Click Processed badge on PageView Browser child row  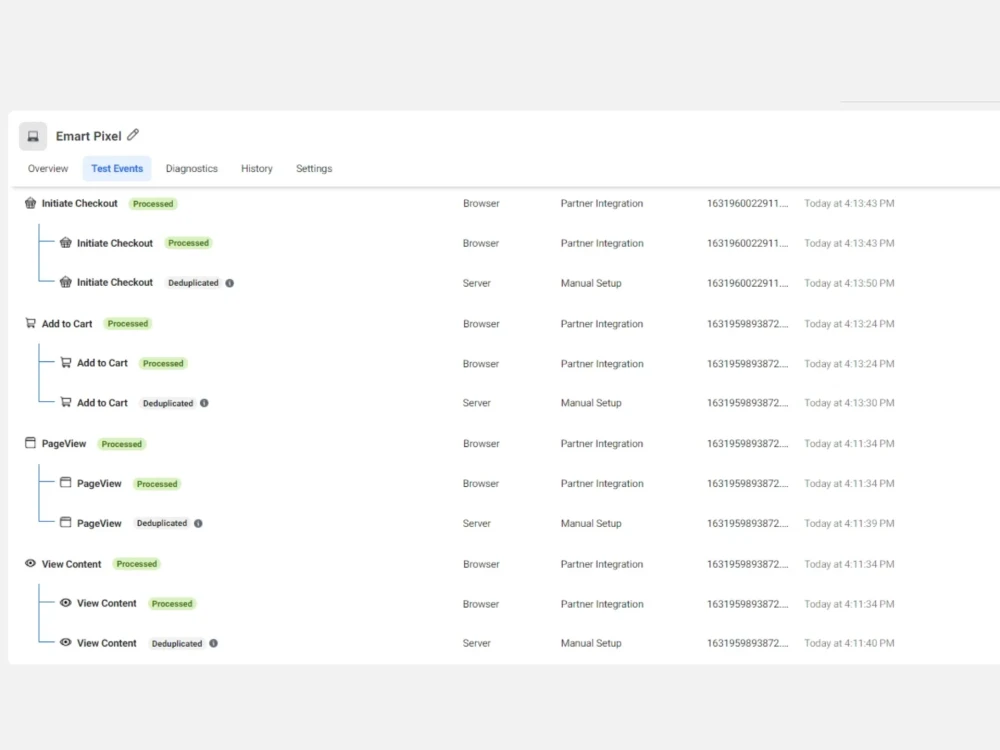(157, 484)
